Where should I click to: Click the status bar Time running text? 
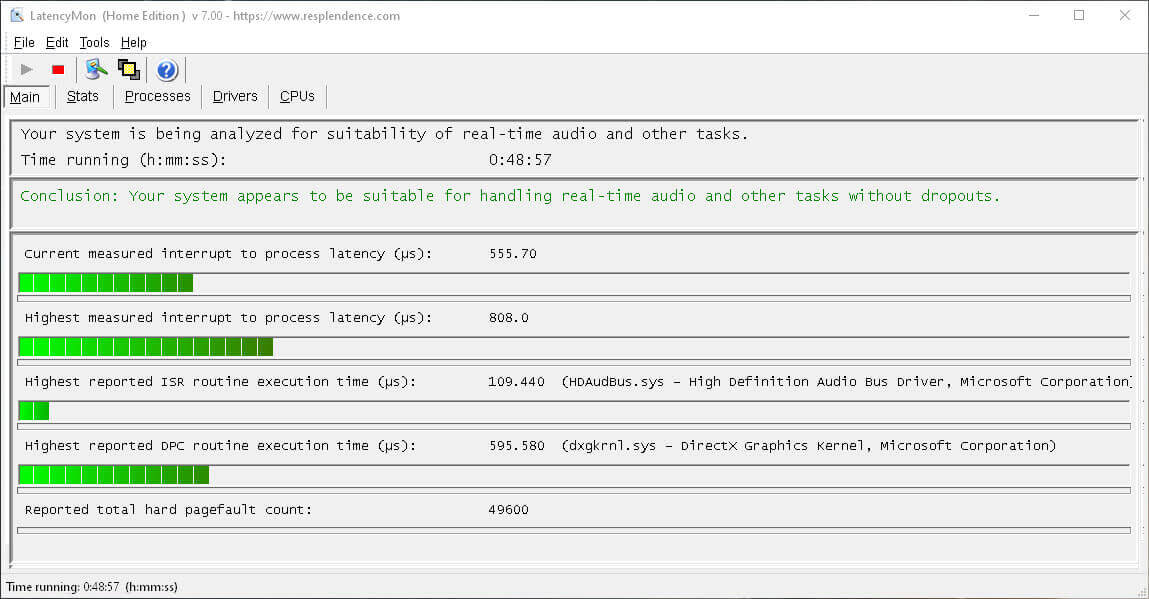(x=92, y=587)
